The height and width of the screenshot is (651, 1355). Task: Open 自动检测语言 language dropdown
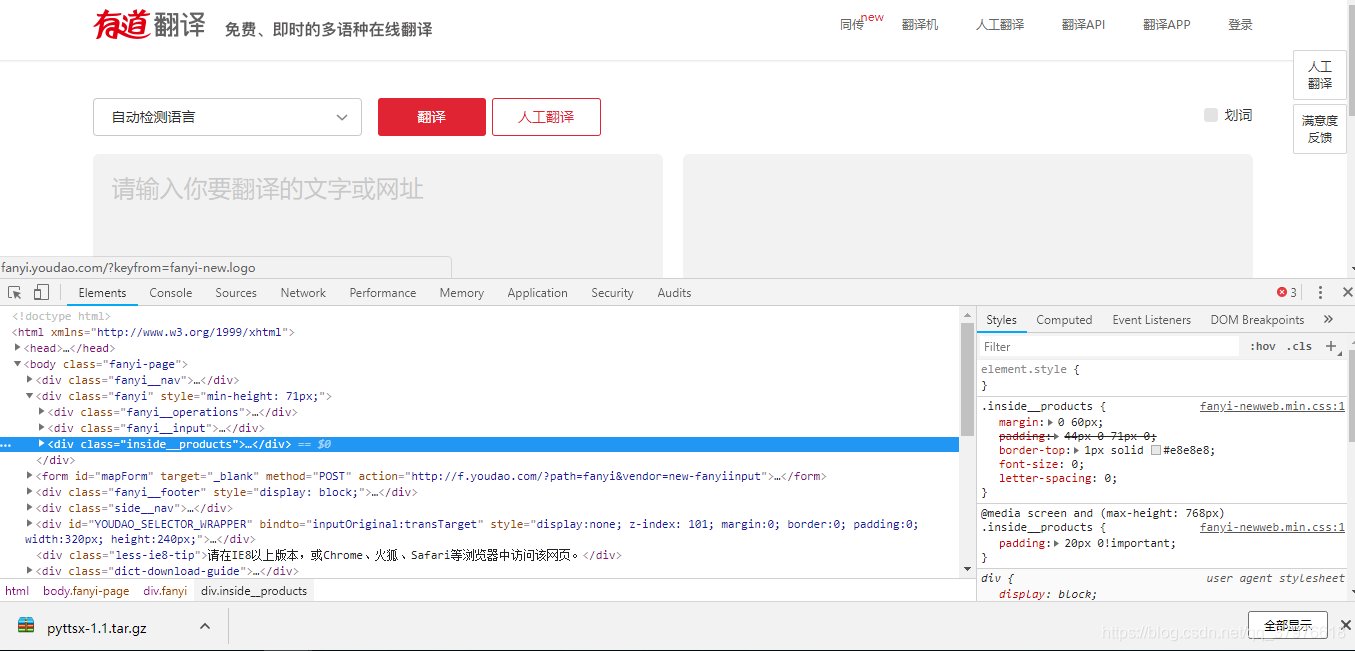[x=227, y=117]
